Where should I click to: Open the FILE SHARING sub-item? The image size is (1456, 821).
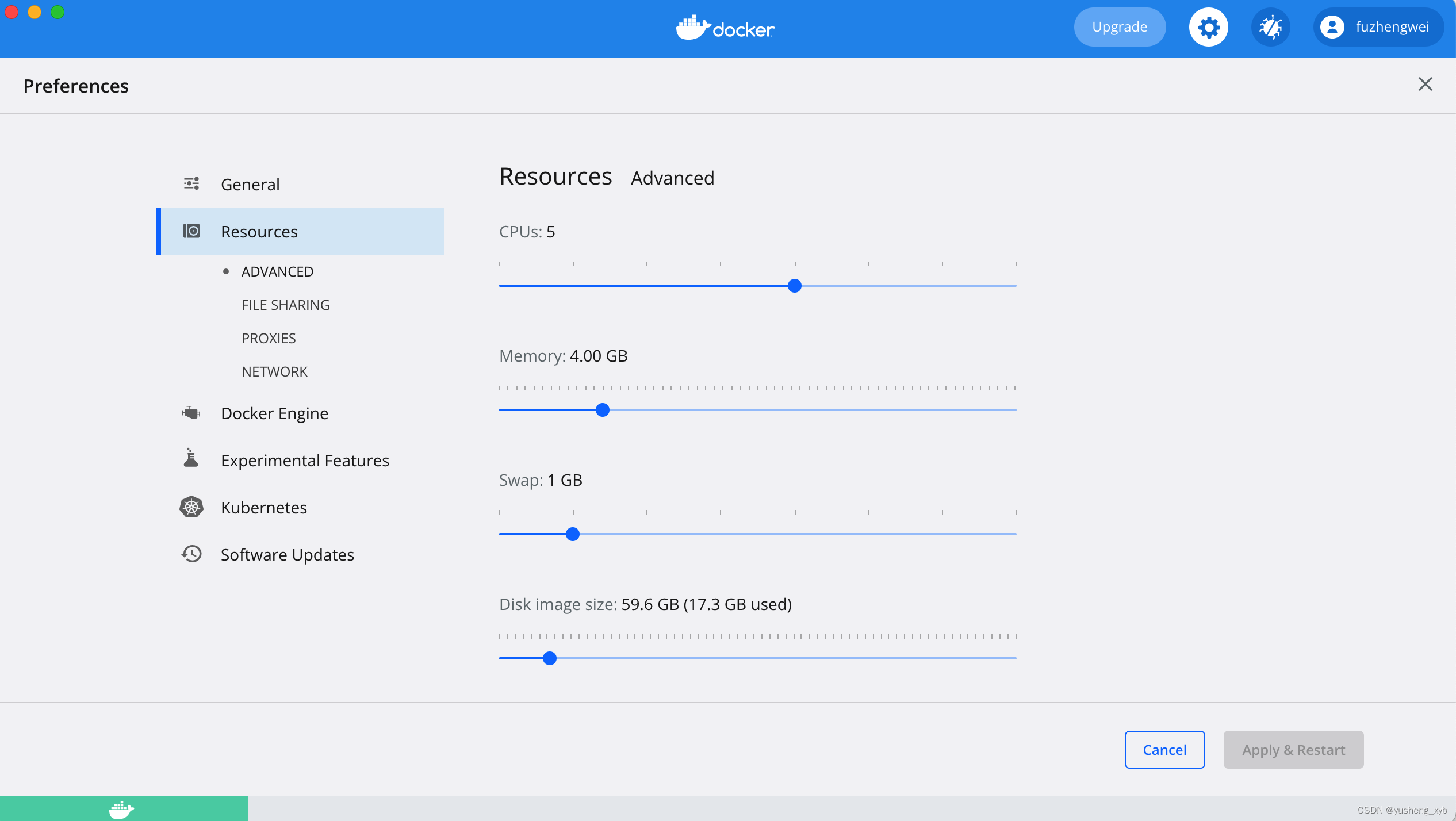(286, 305)
